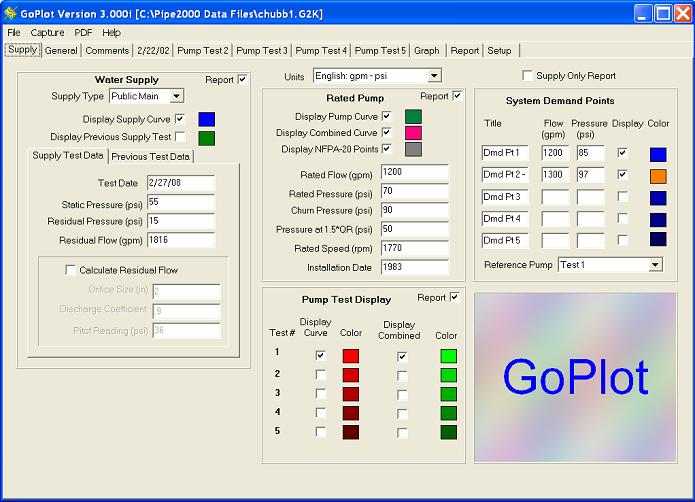Open the PDF menu

(83, 33)
